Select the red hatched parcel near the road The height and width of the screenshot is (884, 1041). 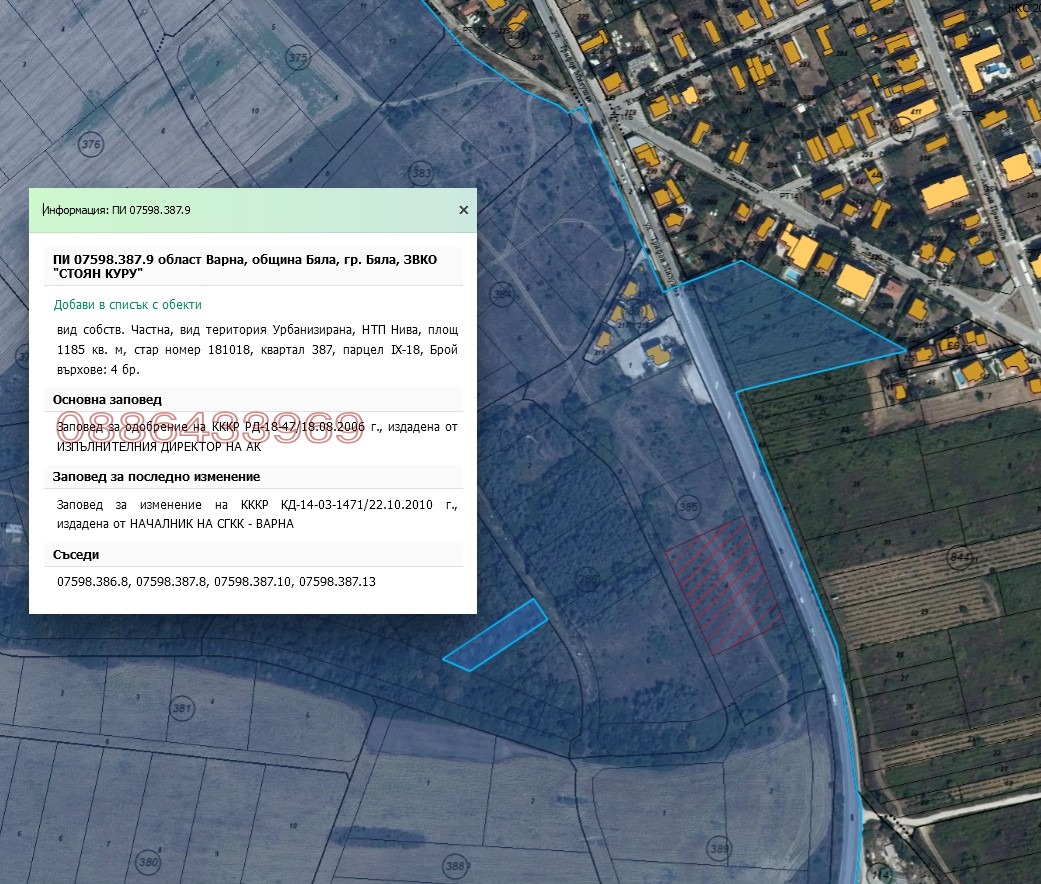pyautogui.click(x=723, y=585)
